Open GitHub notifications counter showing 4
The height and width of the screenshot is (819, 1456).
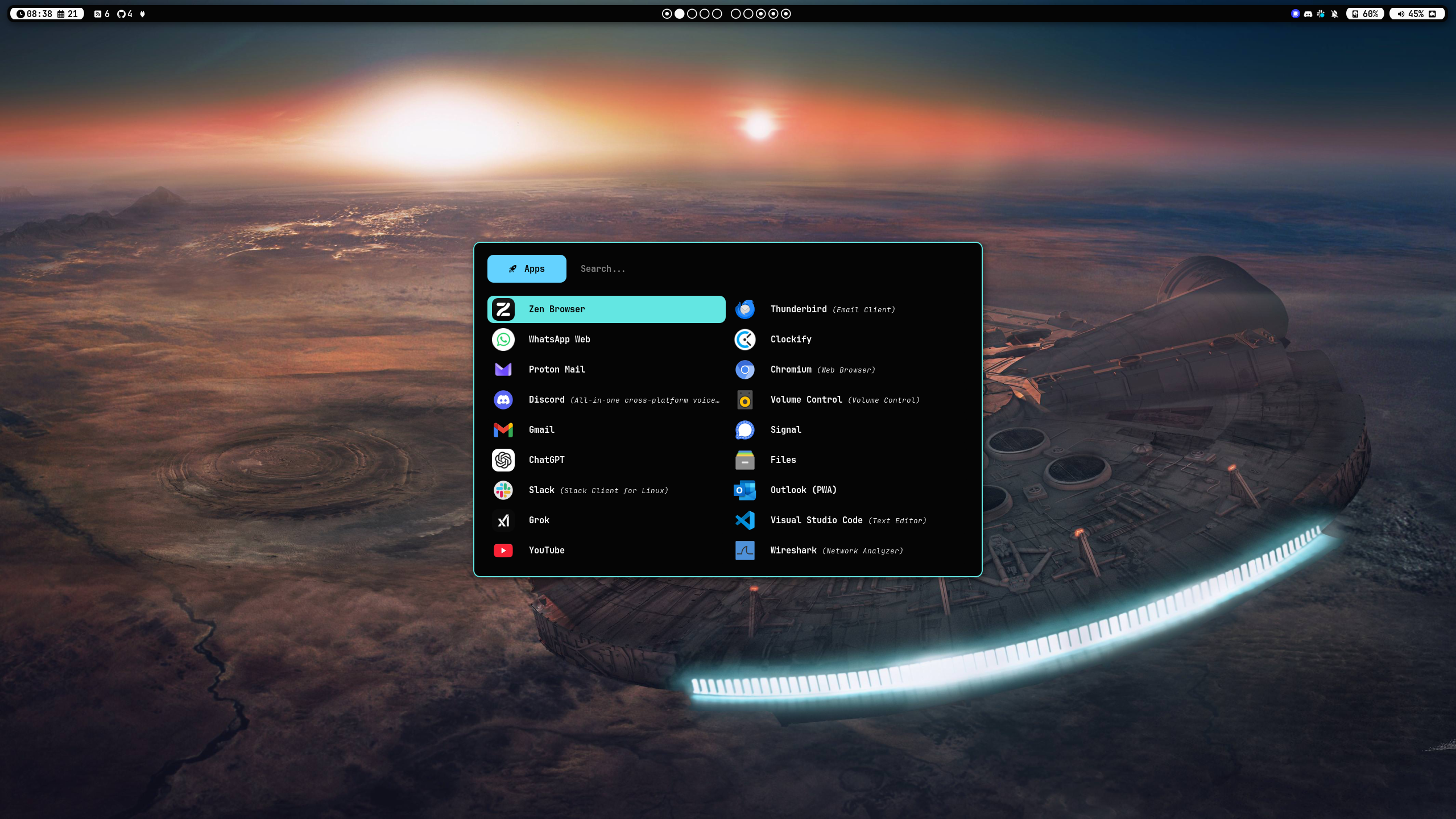click(x=125, y=14)
